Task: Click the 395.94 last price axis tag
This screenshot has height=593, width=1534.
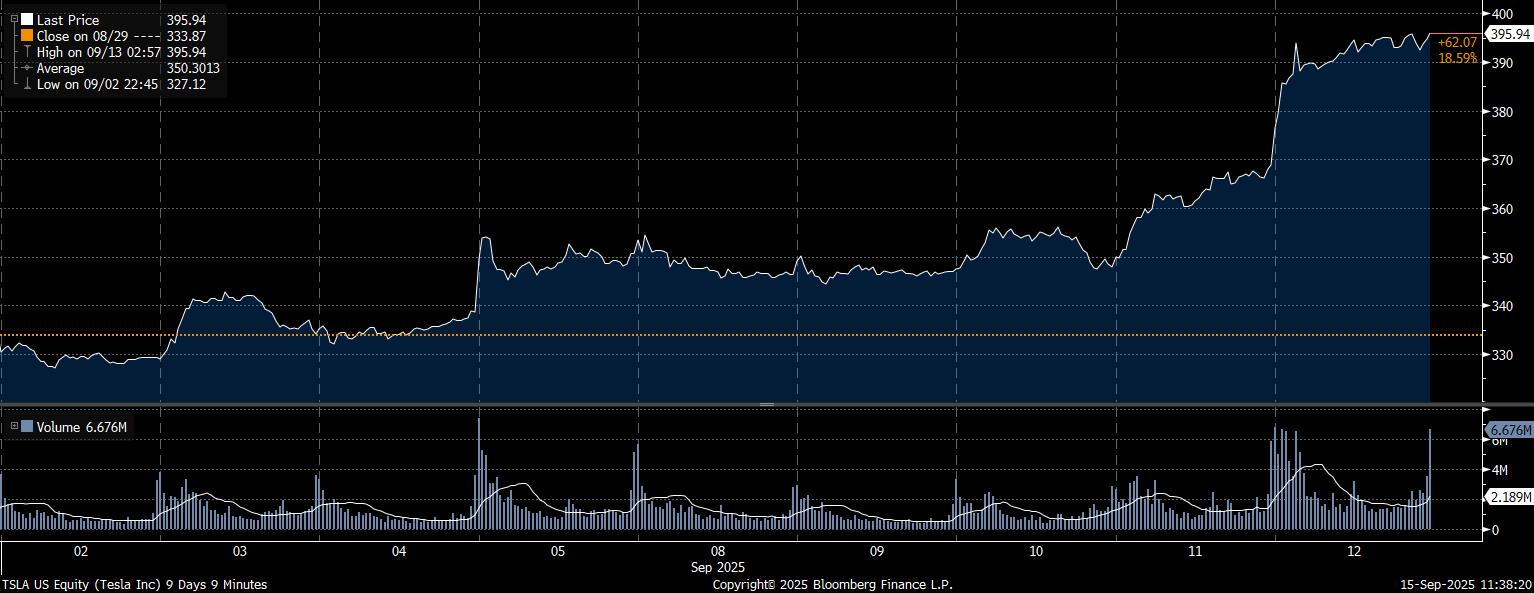Action: (x=1510, y=34)
